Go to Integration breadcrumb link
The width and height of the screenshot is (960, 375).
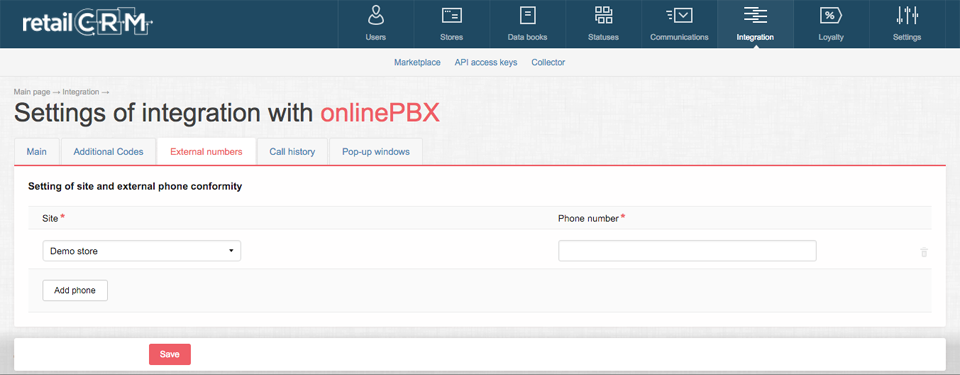80,92
